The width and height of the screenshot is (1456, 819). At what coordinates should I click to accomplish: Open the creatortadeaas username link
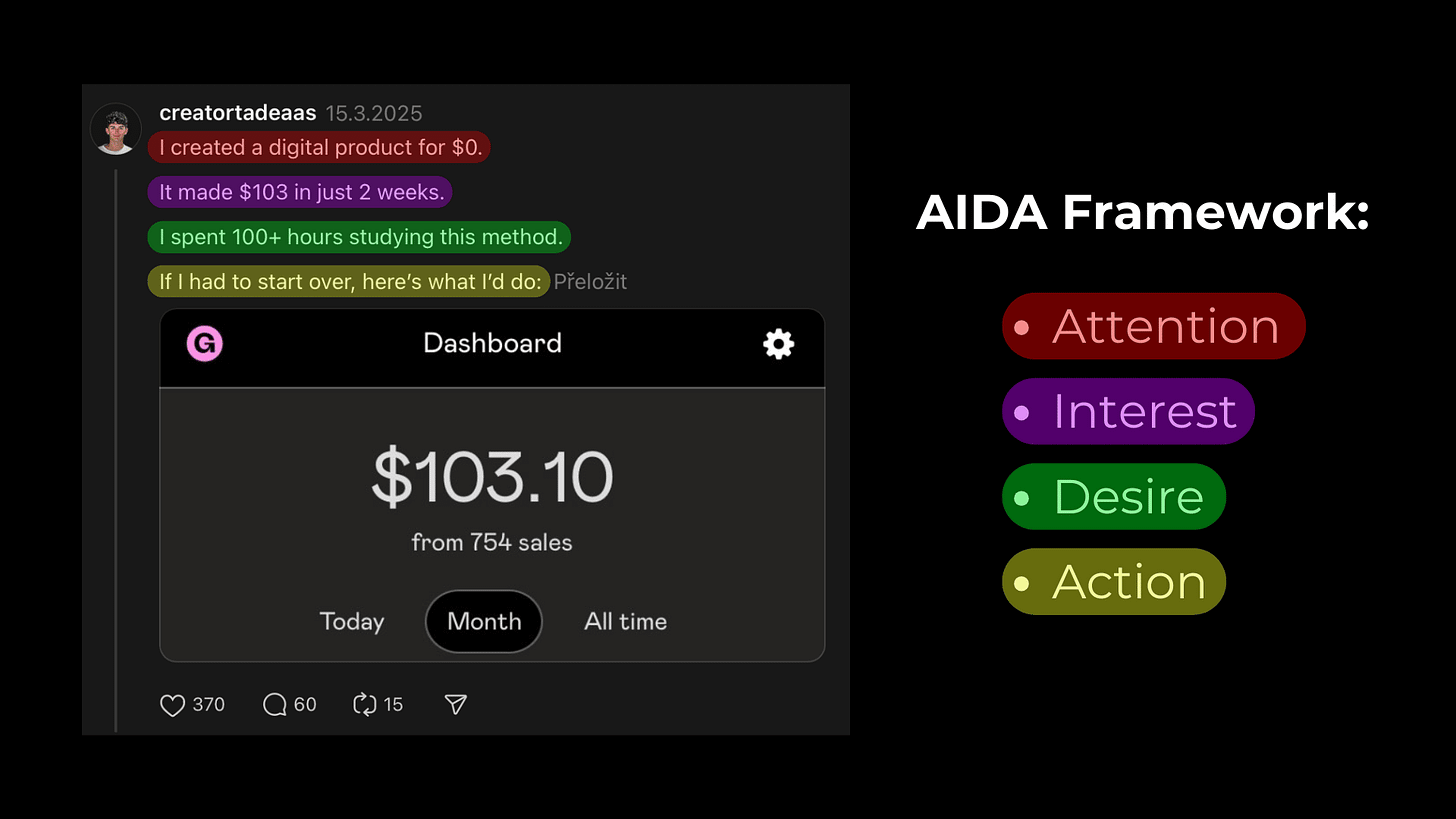point(238,113)
